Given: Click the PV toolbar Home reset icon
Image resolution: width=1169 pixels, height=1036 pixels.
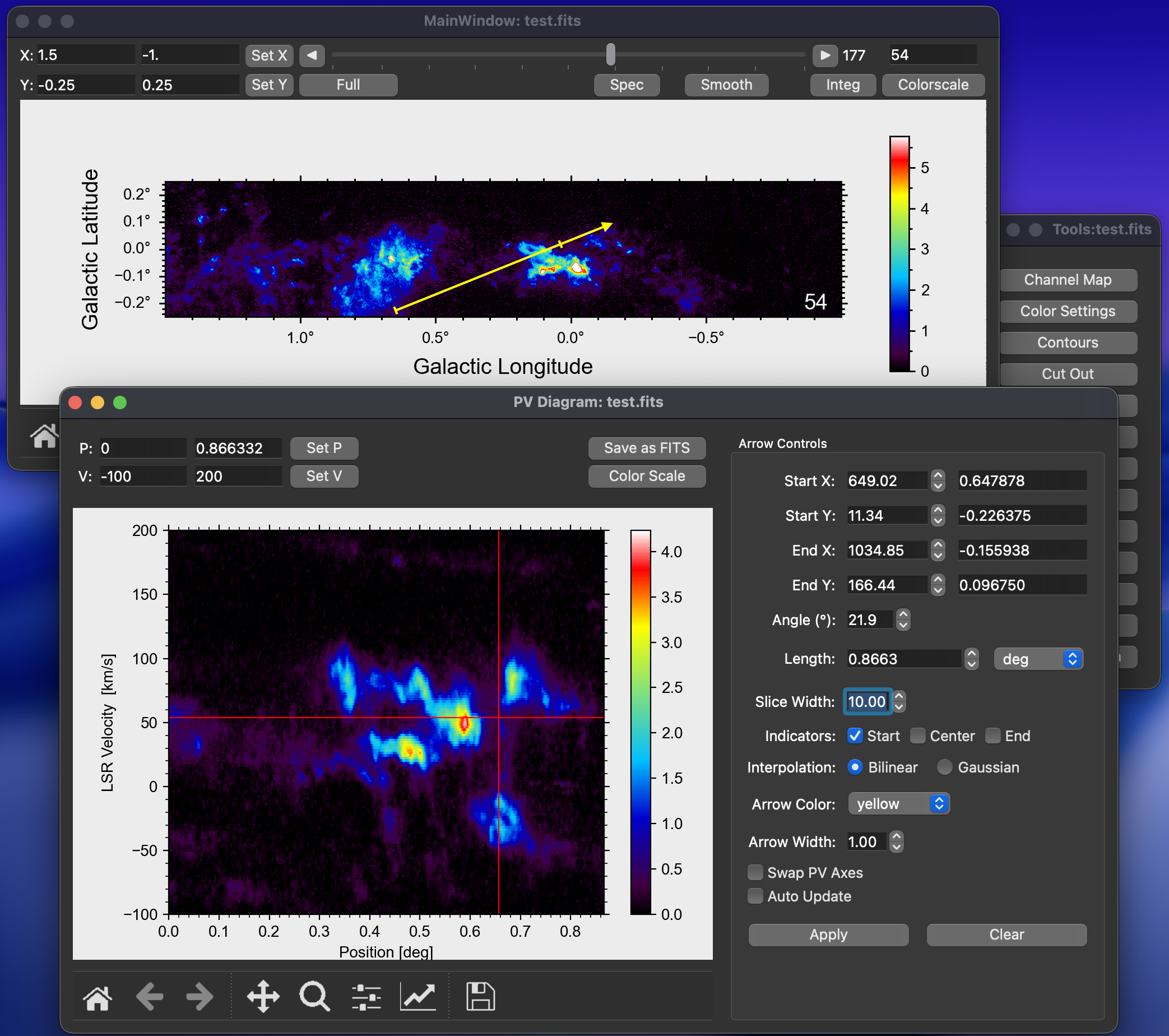Looking at the screenshot, I should [97, 998].
